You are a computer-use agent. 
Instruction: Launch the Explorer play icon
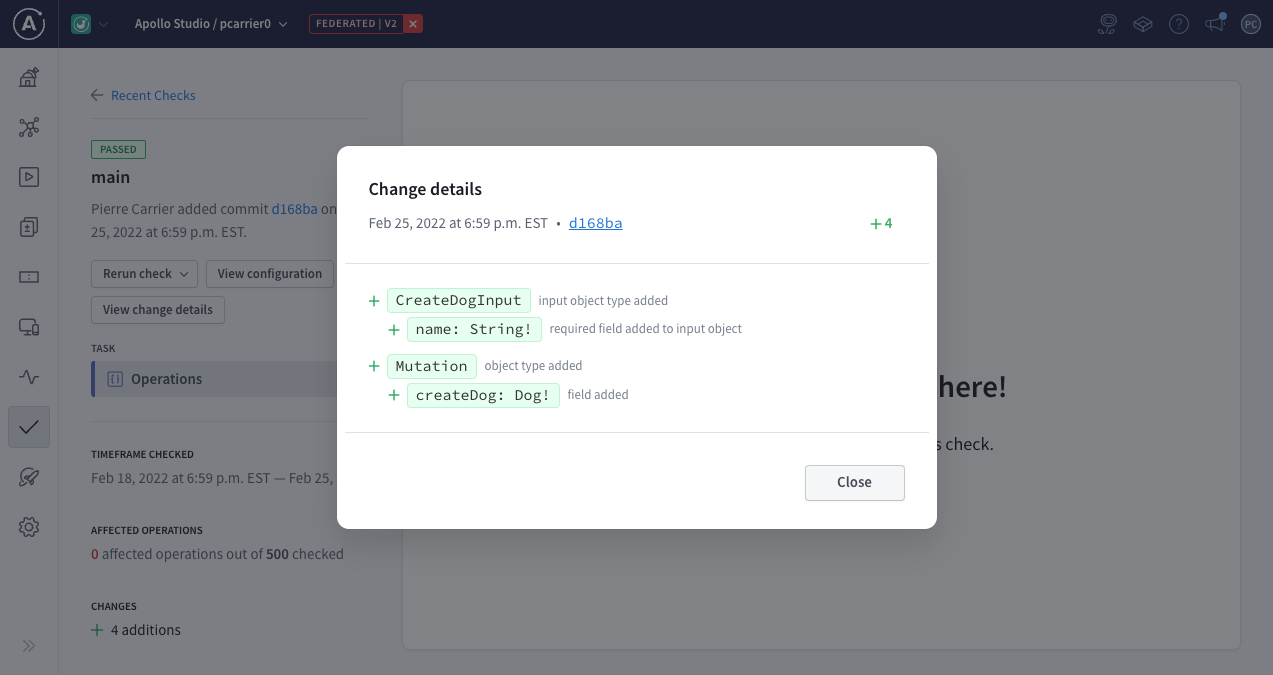click(x=28, y=176)
